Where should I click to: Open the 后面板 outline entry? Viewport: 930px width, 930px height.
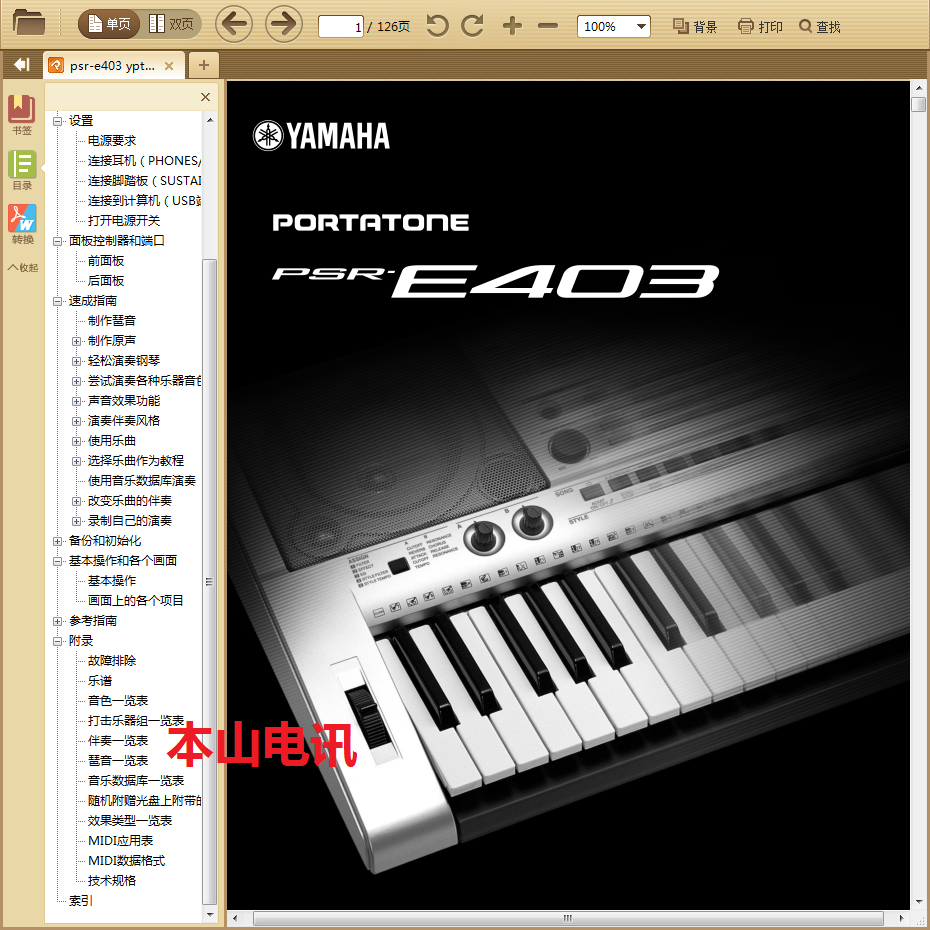pos(106,281)
